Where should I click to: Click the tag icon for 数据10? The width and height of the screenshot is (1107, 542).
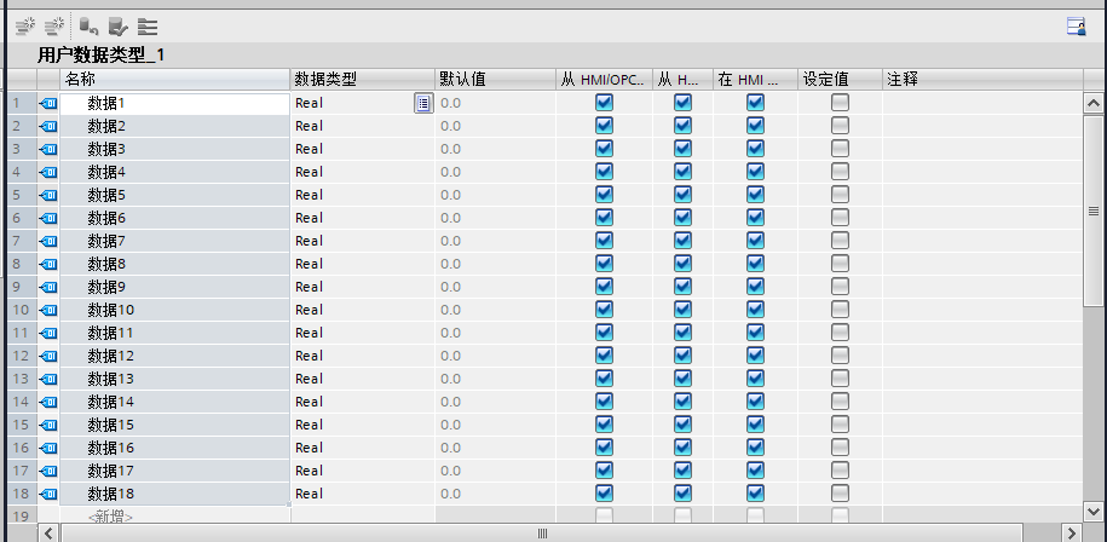[48, 310]
